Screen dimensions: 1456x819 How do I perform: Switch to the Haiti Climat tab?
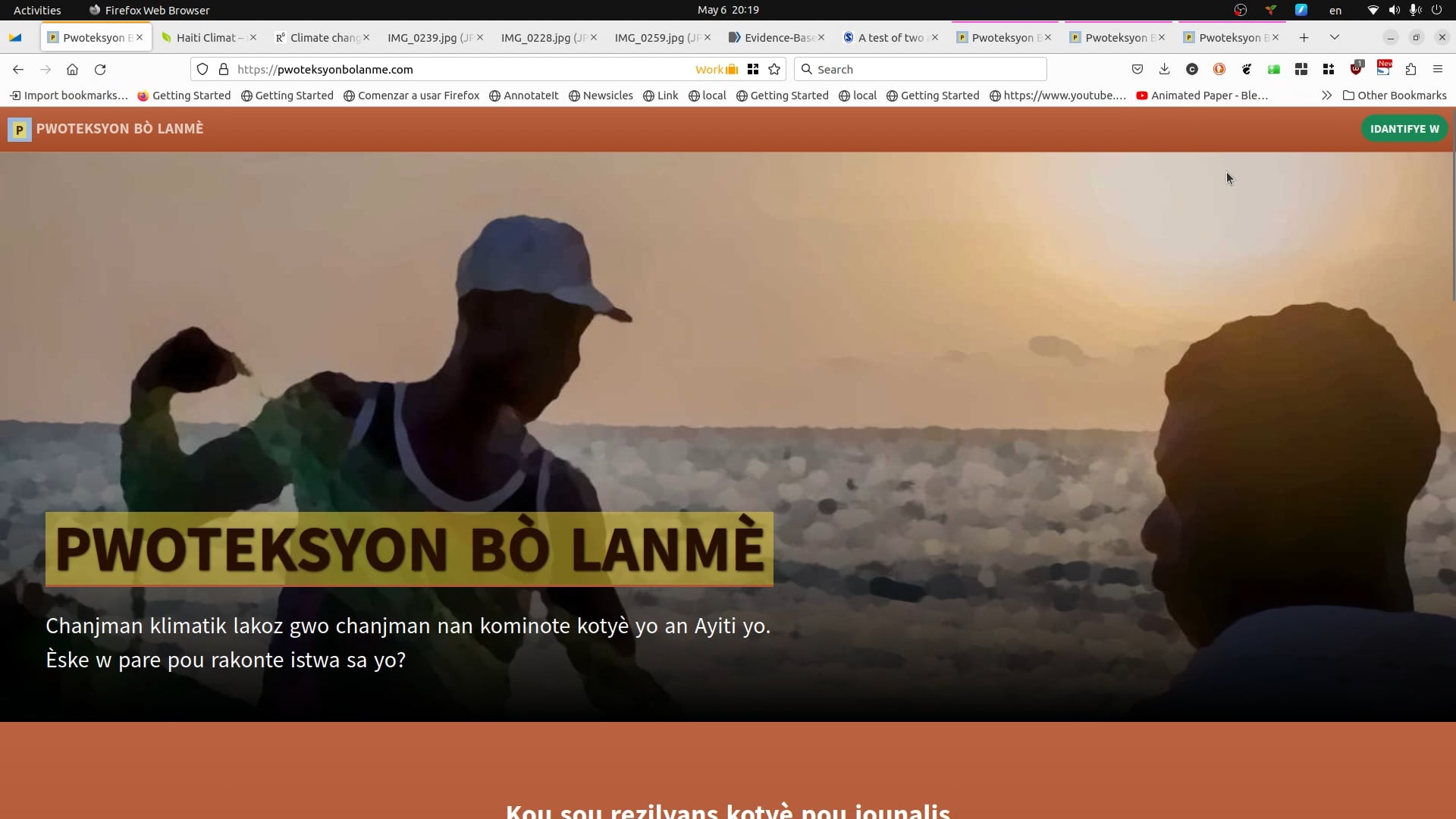pyautogui.click(x=205, y=37)
